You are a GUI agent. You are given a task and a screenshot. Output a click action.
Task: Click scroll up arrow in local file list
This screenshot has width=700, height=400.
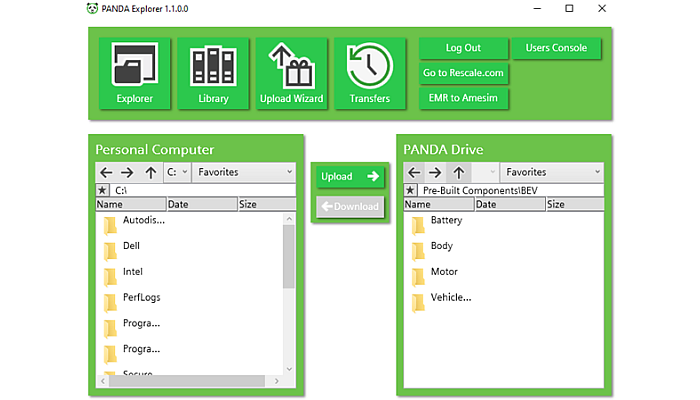click(x=289, y=219)
